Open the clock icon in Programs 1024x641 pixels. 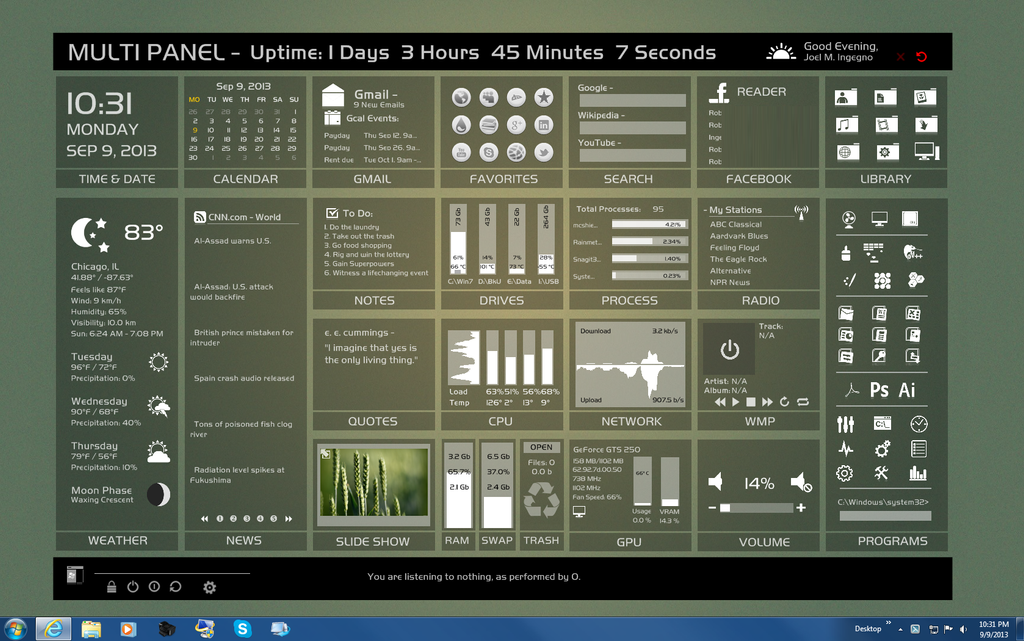tap(919, 424)
